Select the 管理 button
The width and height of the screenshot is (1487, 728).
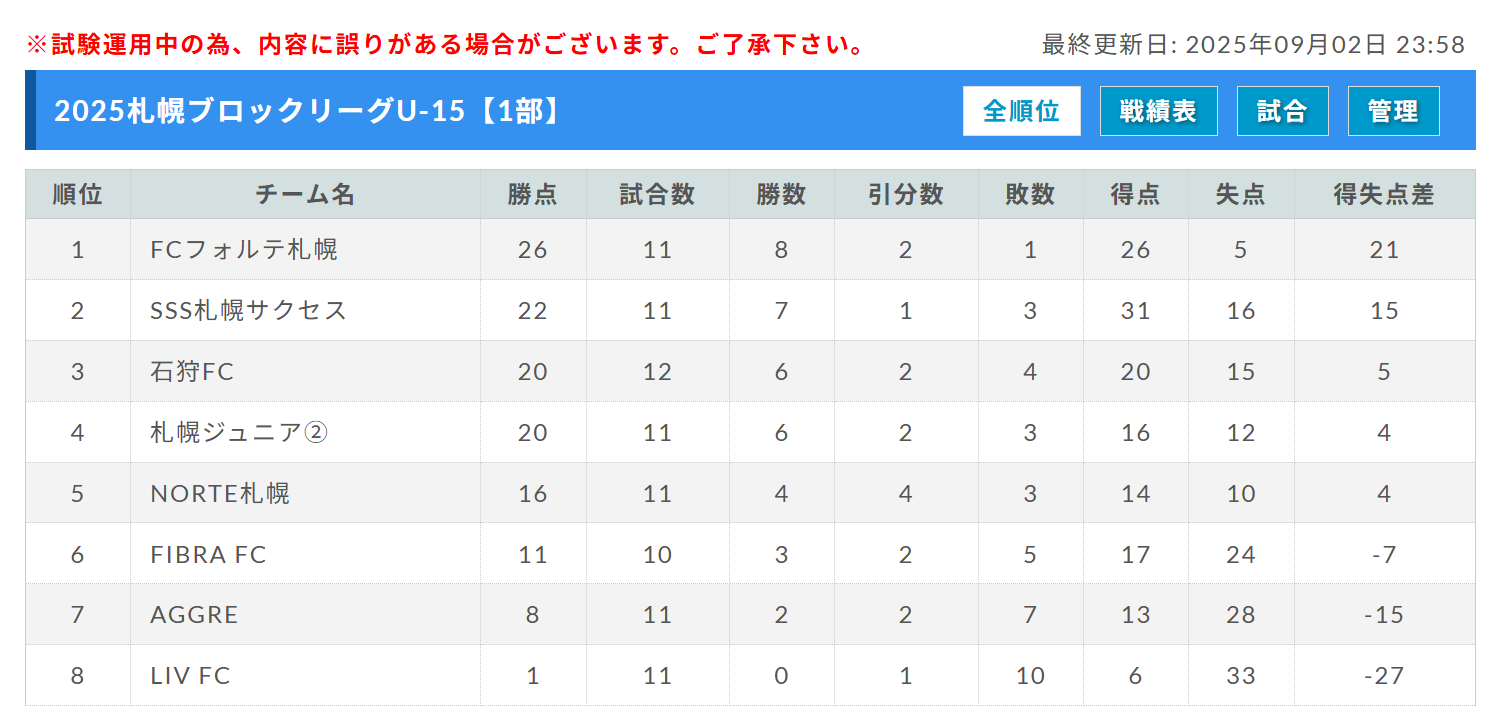click(x=1393, y=111)
